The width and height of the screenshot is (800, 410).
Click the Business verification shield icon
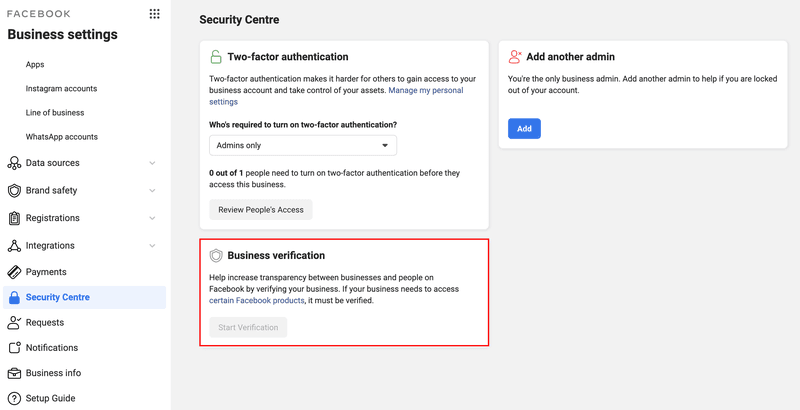point(216,255)
